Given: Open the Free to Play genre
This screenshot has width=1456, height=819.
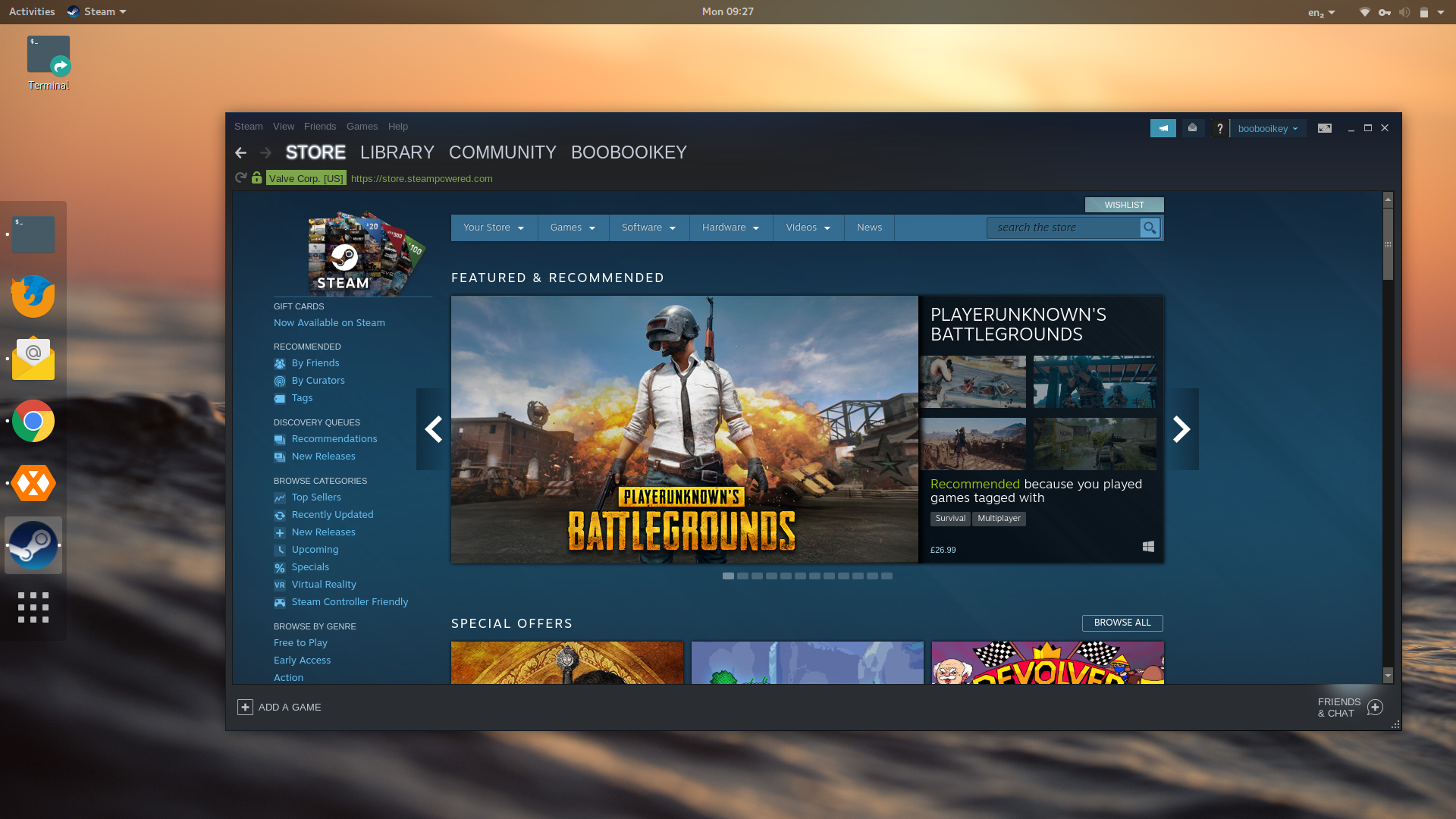Looking at the screenshot, I should pyautogui.click(x=300, y=643).
